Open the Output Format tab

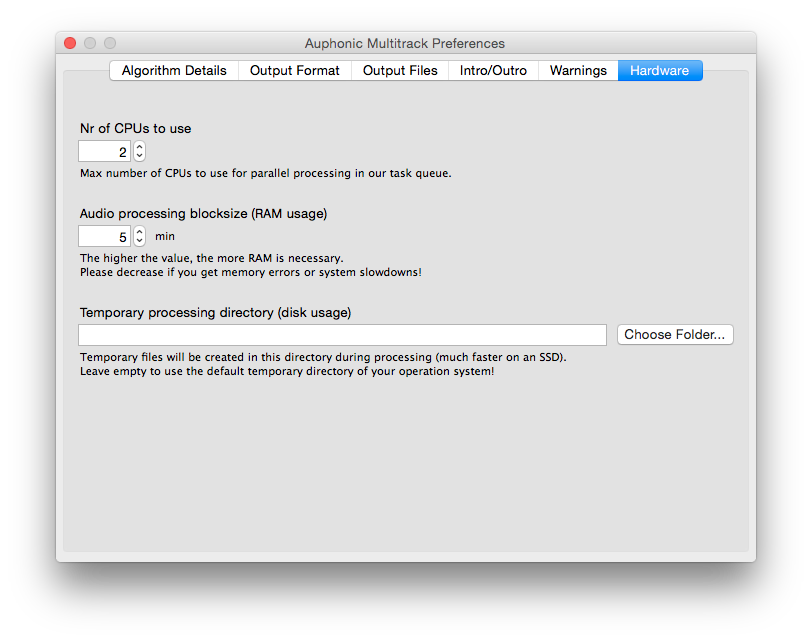coord(295,70)
